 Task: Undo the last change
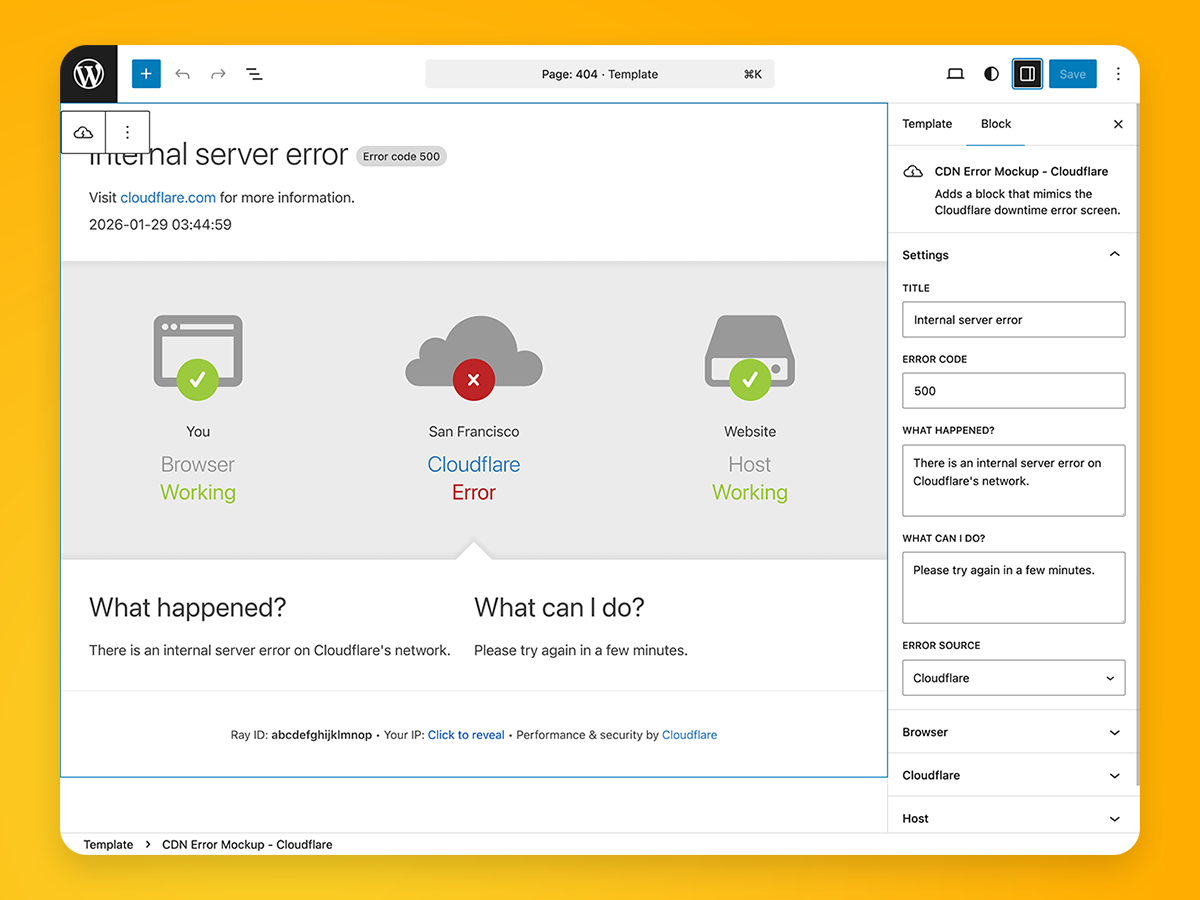click(x=182, y=74)
